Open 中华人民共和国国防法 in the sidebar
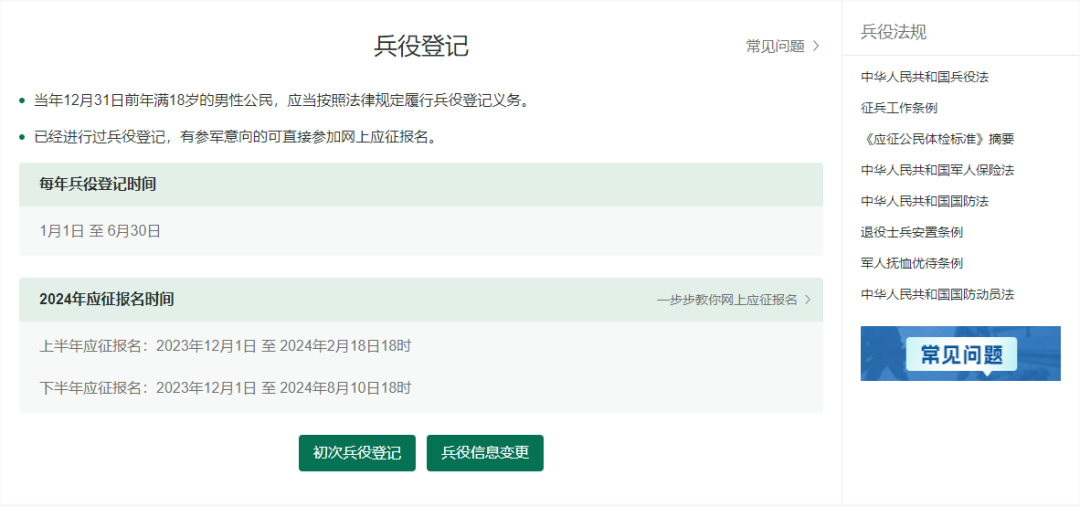 click(924, 201)
